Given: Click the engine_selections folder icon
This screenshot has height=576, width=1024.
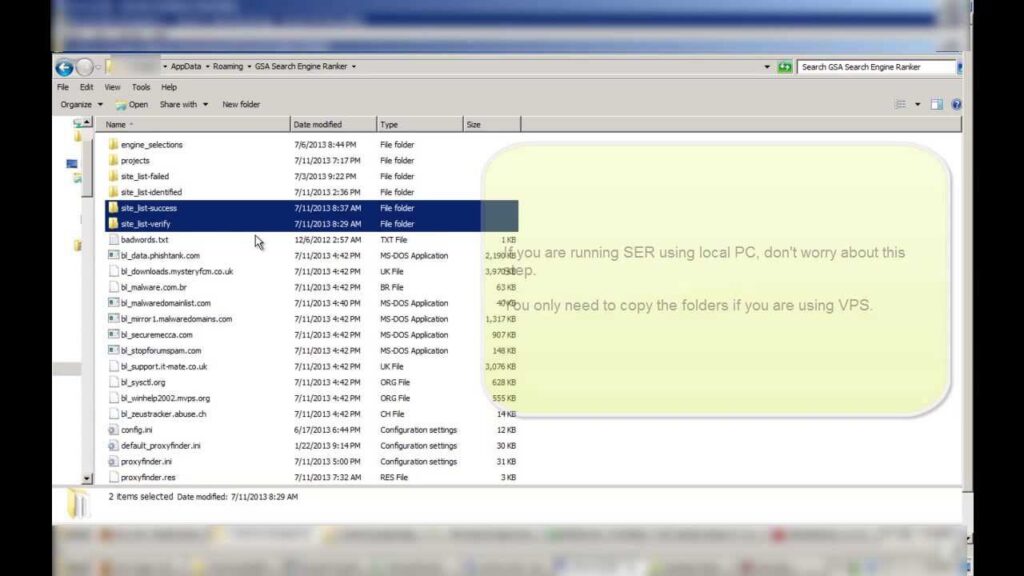Looking at the screenshot, I should click(x=113, y=144).
